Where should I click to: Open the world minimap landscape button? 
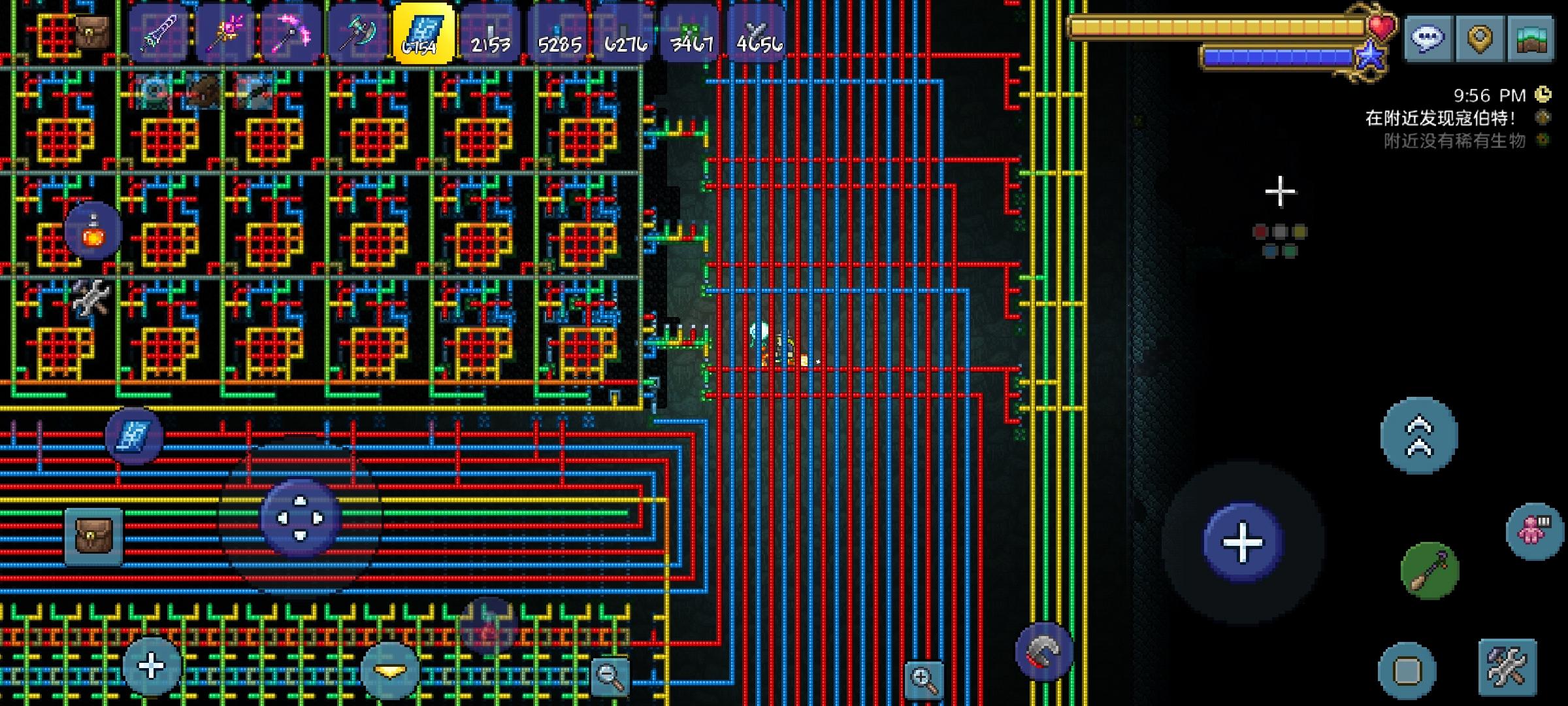point(1531,38)
